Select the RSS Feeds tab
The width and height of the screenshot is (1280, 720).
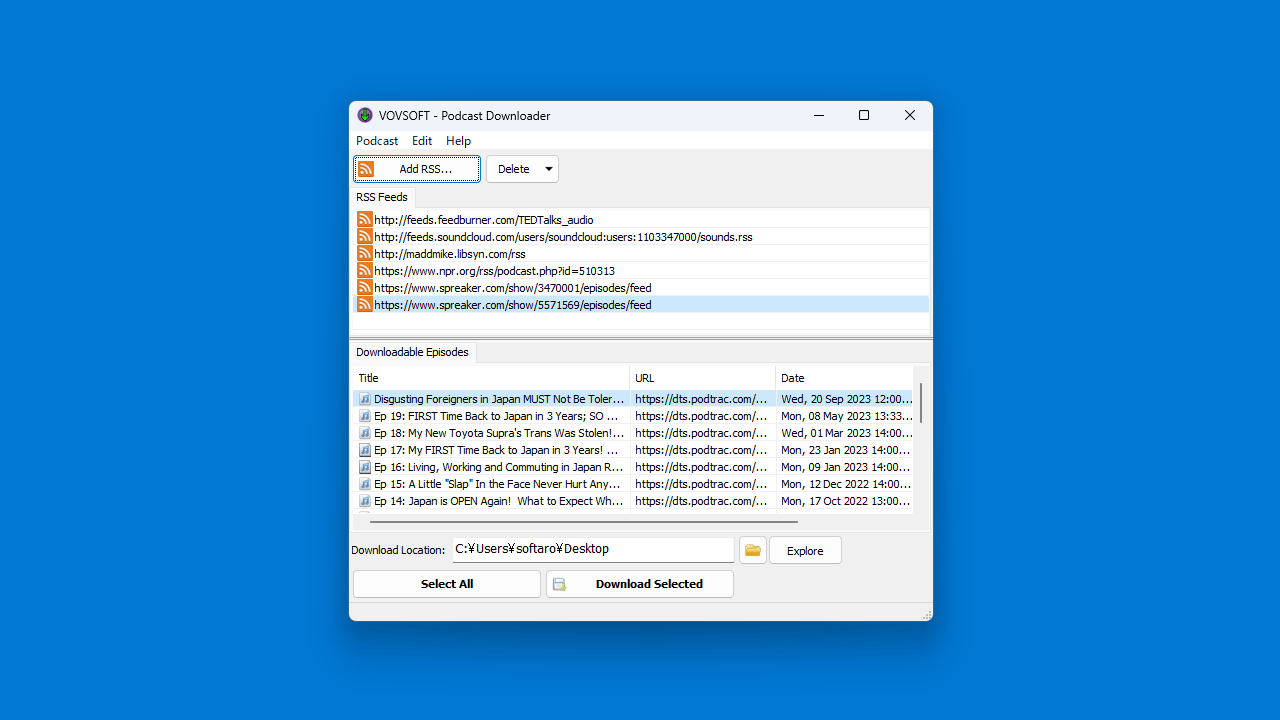tap(382, 197)
